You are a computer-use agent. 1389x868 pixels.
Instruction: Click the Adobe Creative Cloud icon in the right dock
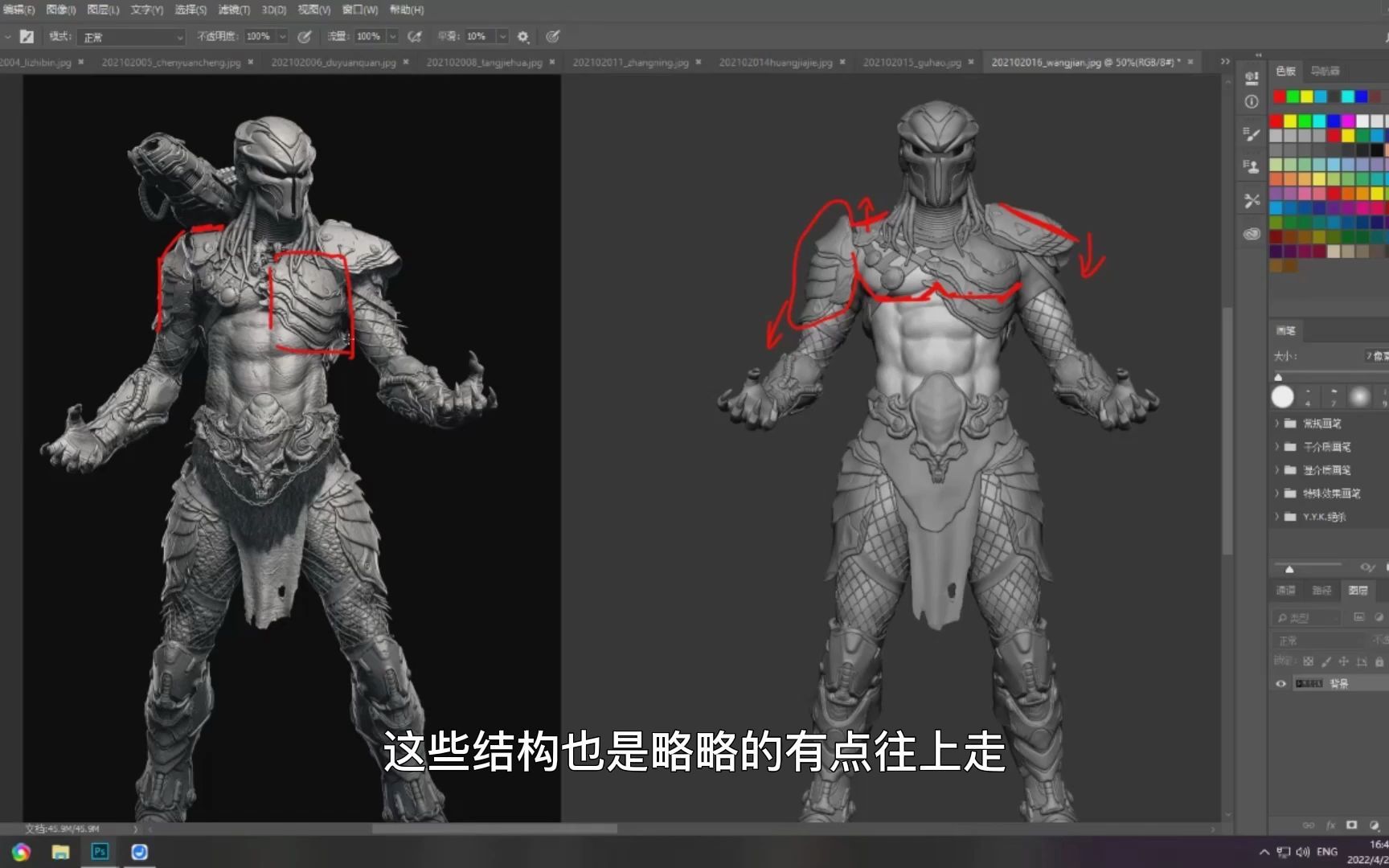click(x=1252, y=235)
